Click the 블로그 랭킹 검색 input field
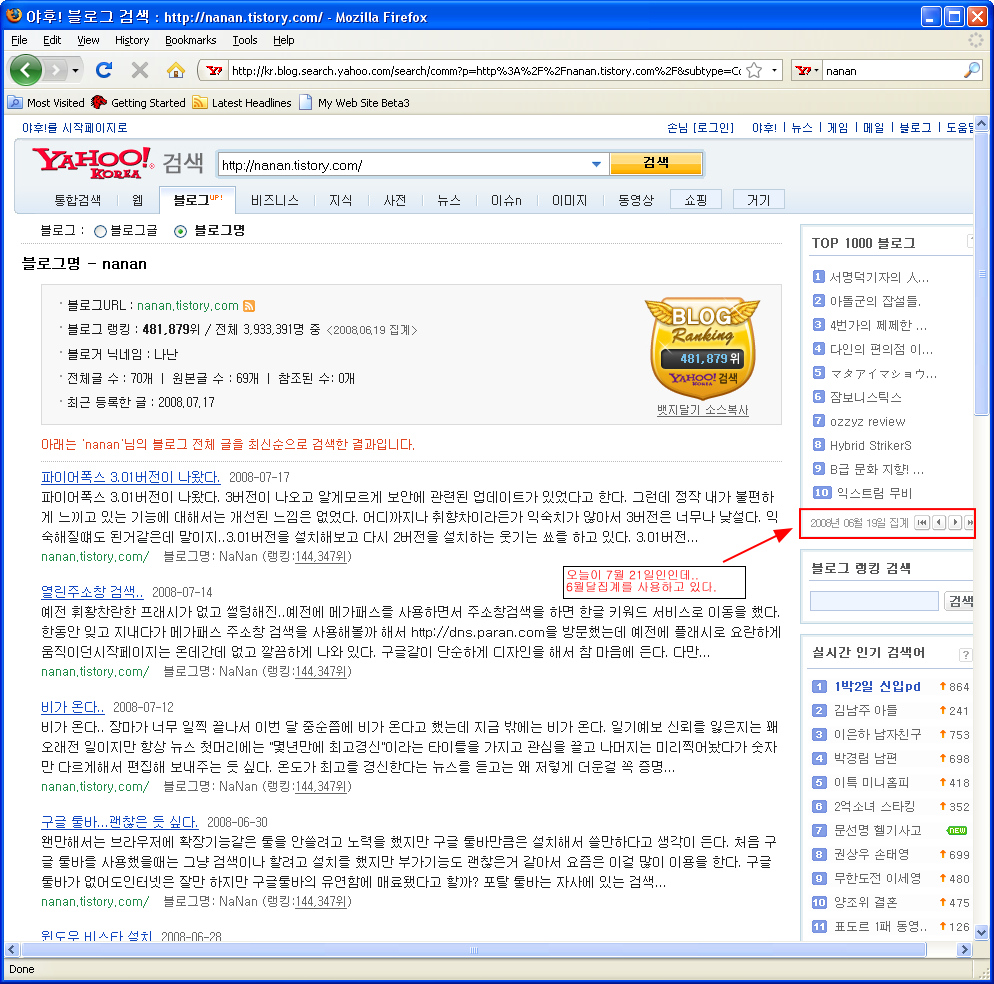994x984 pixels. (874, 600)
